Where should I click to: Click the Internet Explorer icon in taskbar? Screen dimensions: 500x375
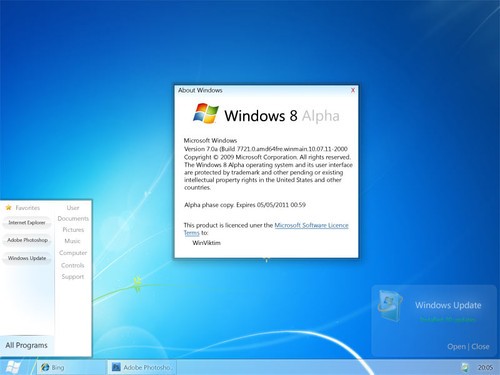click(x=45, y=367)
